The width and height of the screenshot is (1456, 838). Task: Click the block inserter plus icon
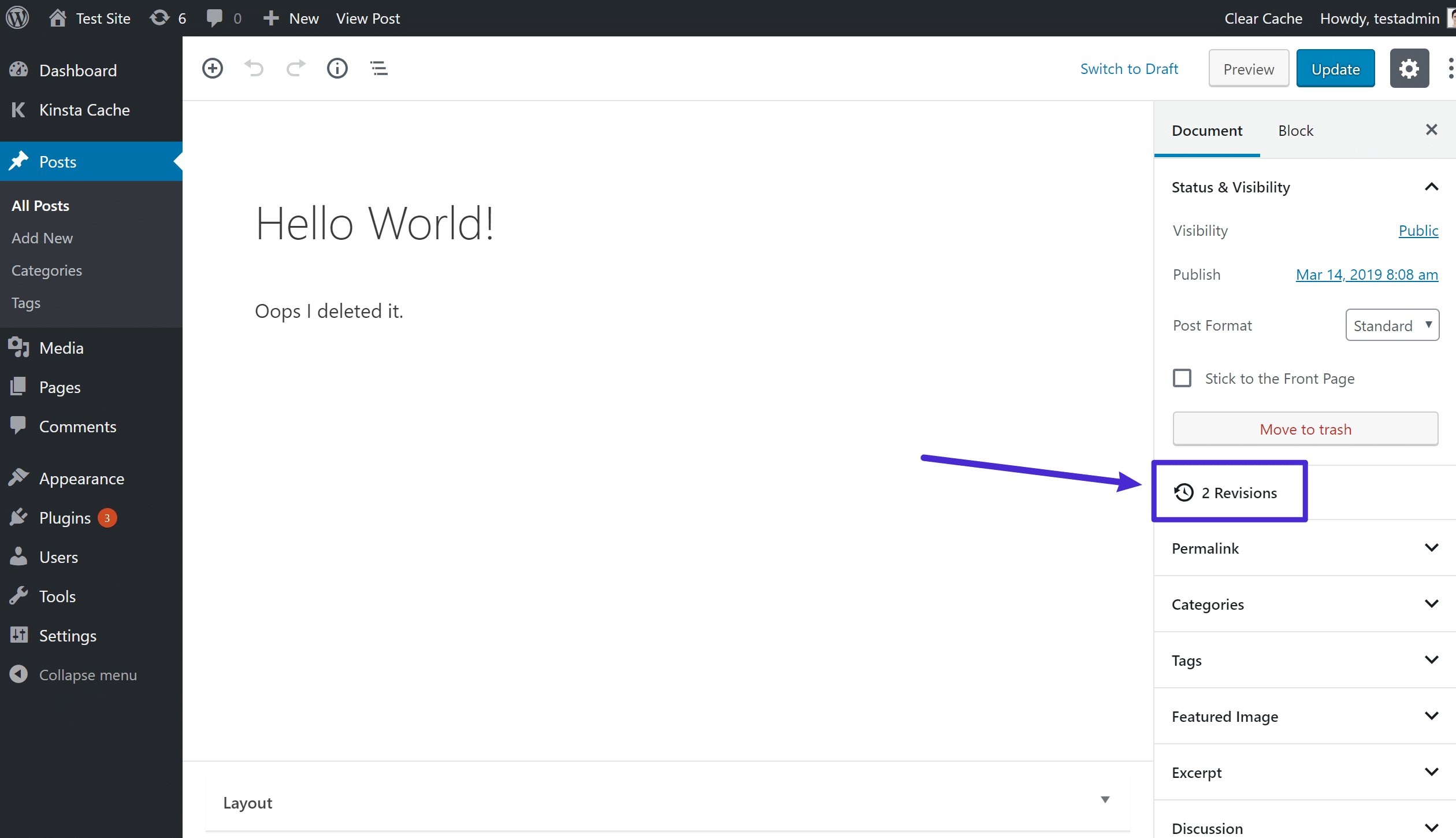[213, 68]
